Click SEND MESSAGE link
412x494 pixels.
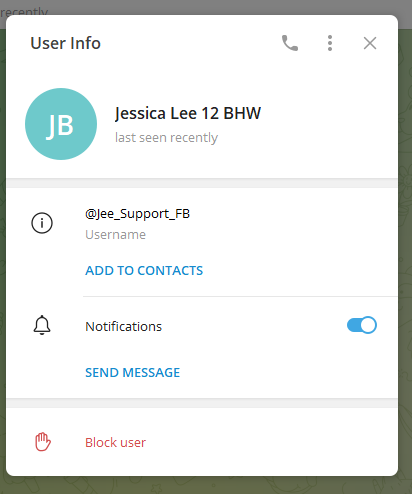pyautogui.click(x=133, y=372)
